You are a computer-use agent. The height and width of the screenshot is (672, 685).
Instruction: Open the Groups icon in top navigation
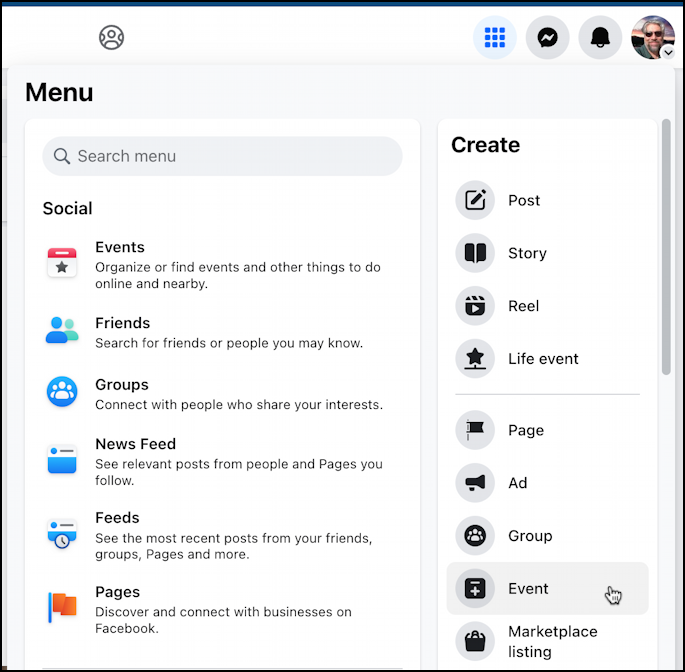coord(111,37)
